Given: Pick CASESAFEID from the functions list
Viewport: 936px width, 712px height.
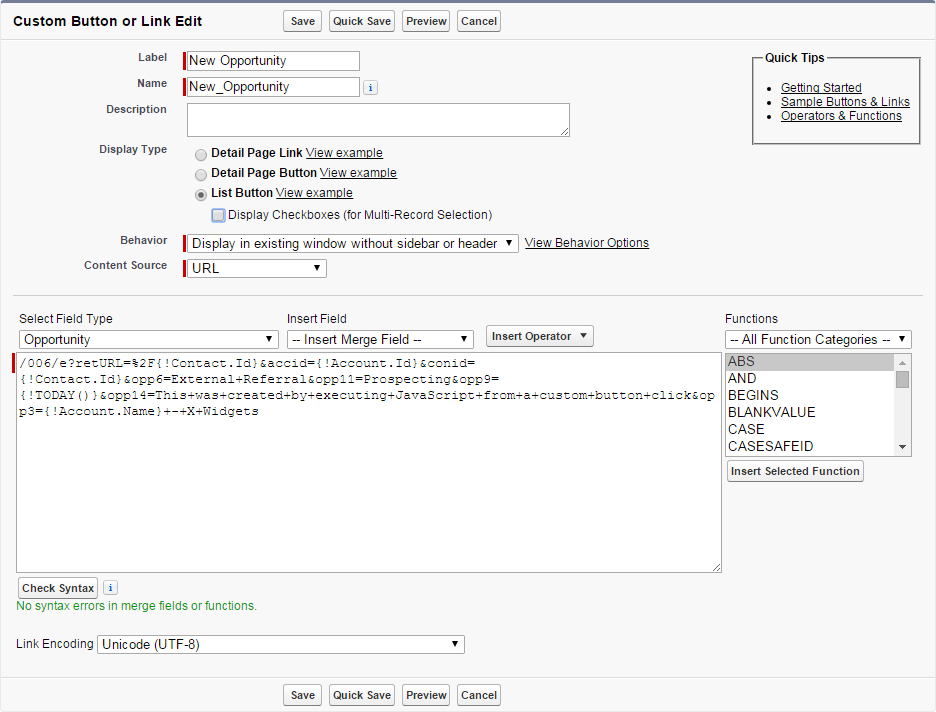Looking at the screenshot, I should 770,446.
